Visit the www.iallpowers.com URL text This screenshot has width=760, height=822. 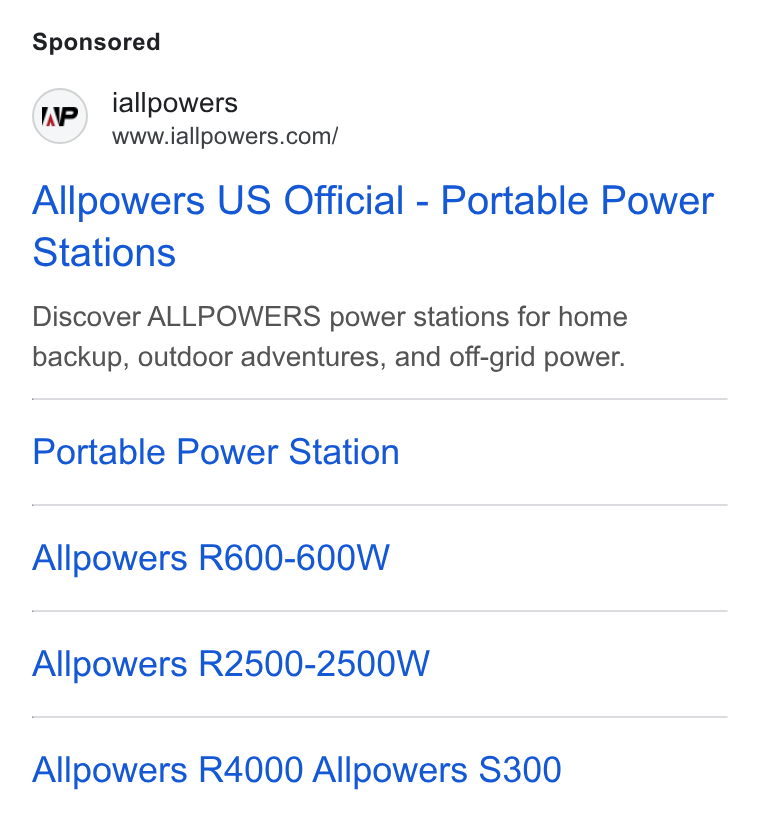pyautogui.click(x=225, y=136)
